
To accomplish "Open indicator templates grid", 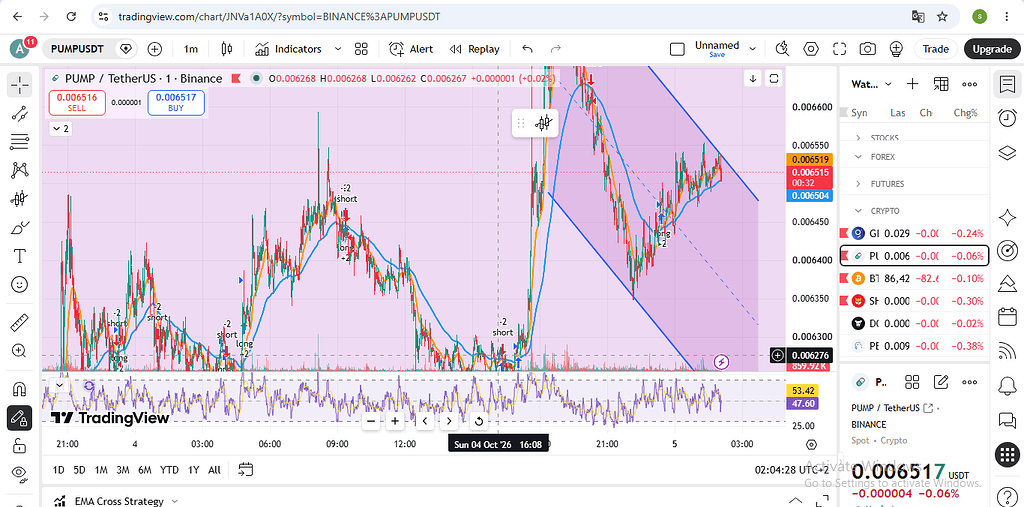I will coord(361,49).
